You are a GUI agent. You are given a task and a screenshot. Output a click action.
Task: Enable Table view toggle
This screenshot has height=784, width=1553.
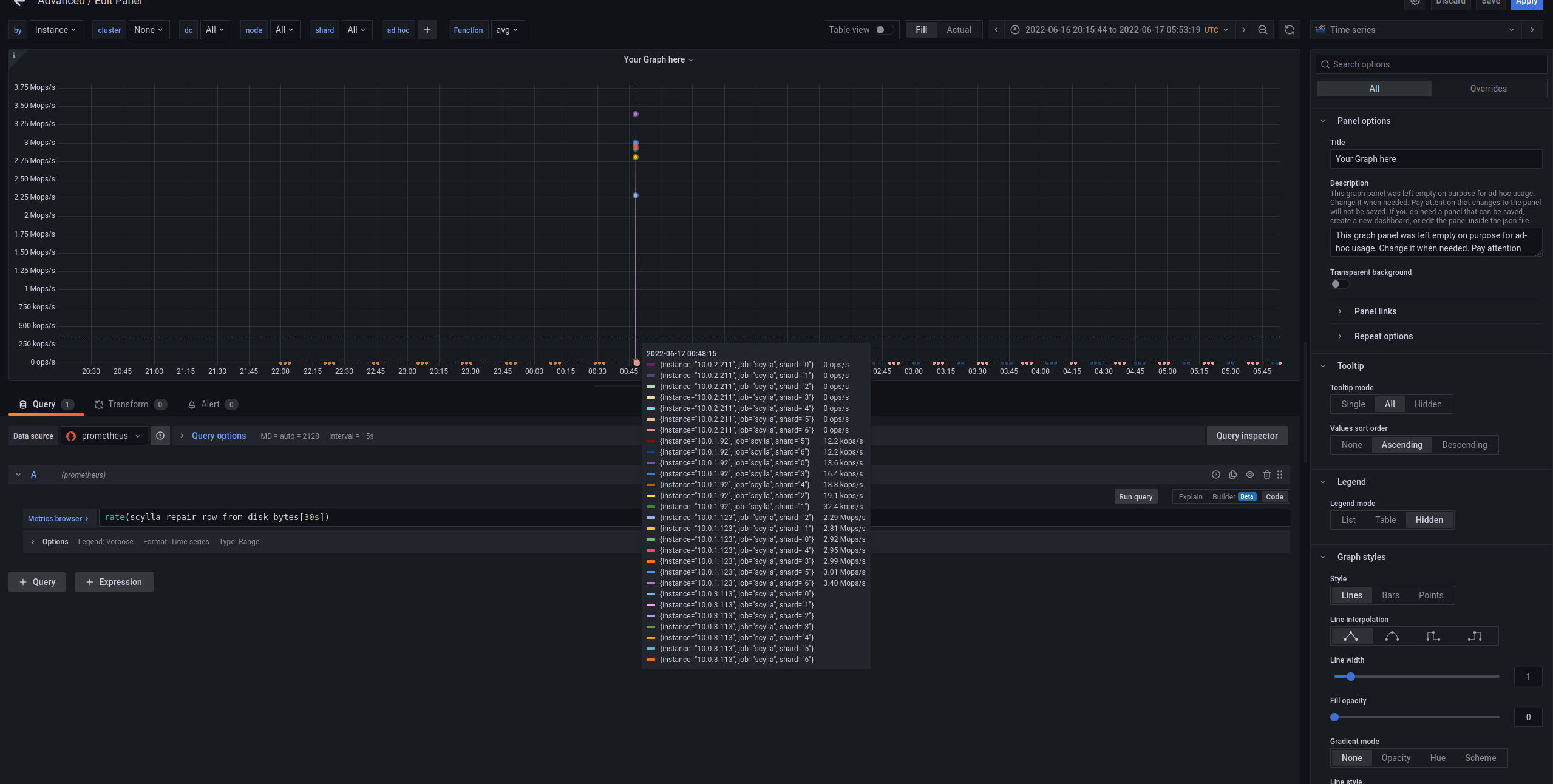(883, 29)
